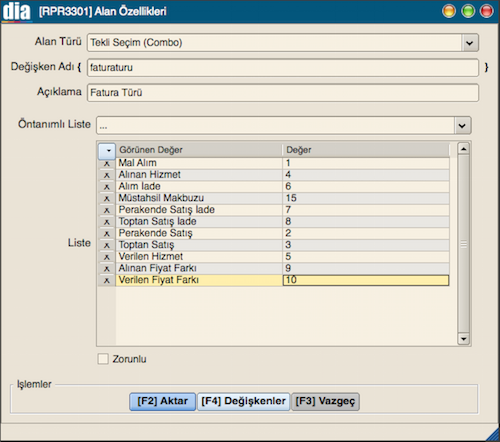Click the [F2] Aktar button

[163, 401]
